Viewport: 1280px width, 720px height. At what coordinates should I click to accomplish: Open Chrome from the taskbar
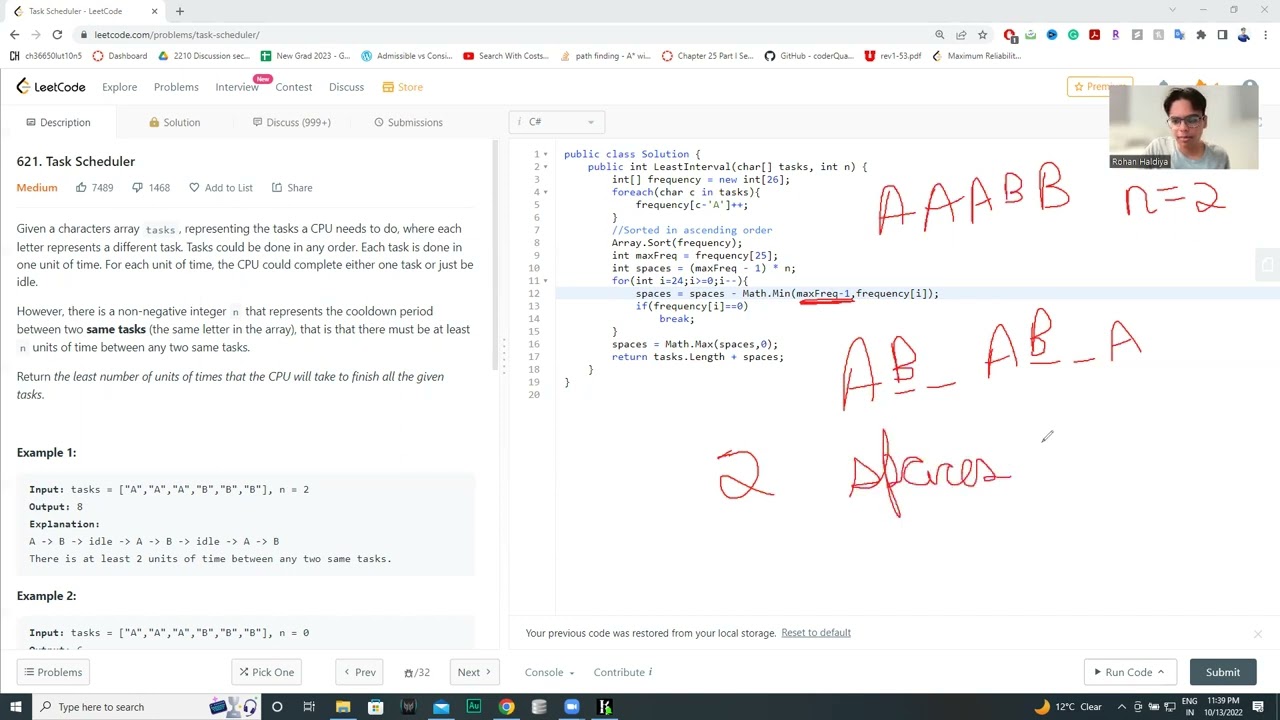click(506, 707)
